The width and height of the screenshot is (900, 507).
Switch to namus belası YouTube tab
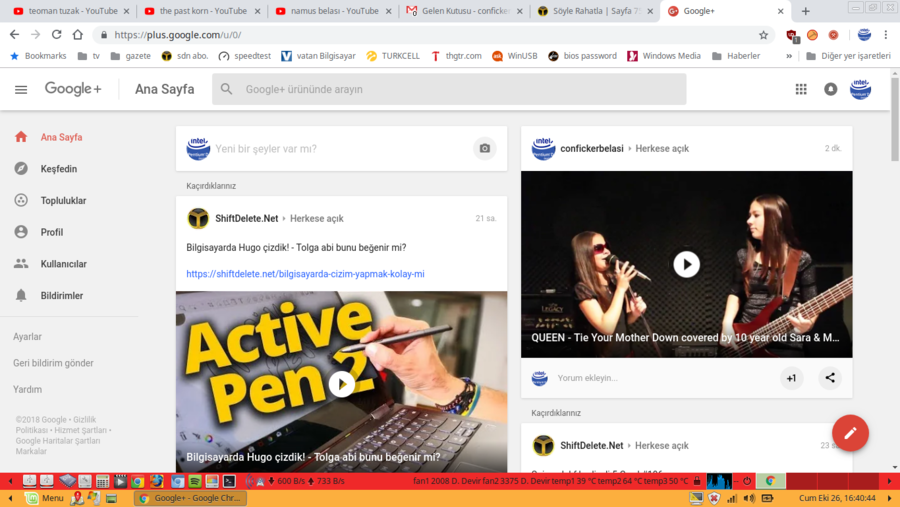[x=333, y=11]
